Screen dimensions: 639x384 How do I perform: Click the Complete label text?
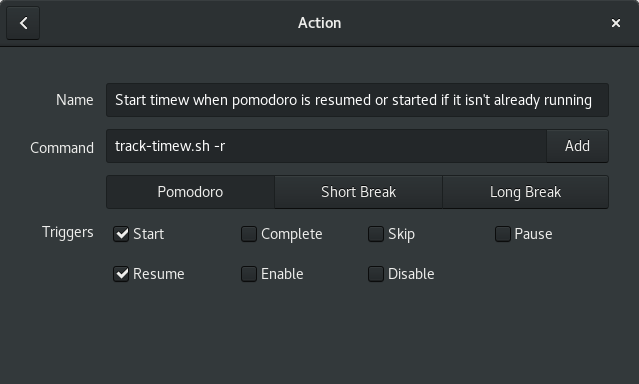(x=292, y=234)
